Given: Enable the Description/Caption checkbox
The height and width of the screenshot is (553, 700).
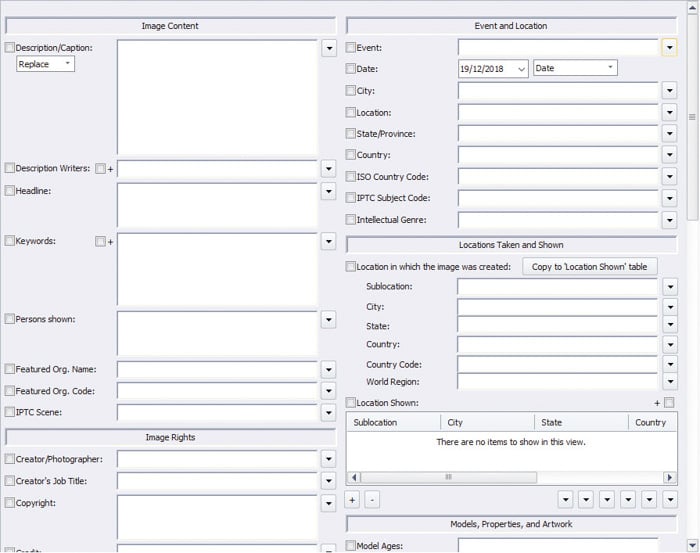Looking at the screenshot, I should (x=9, y=47).
